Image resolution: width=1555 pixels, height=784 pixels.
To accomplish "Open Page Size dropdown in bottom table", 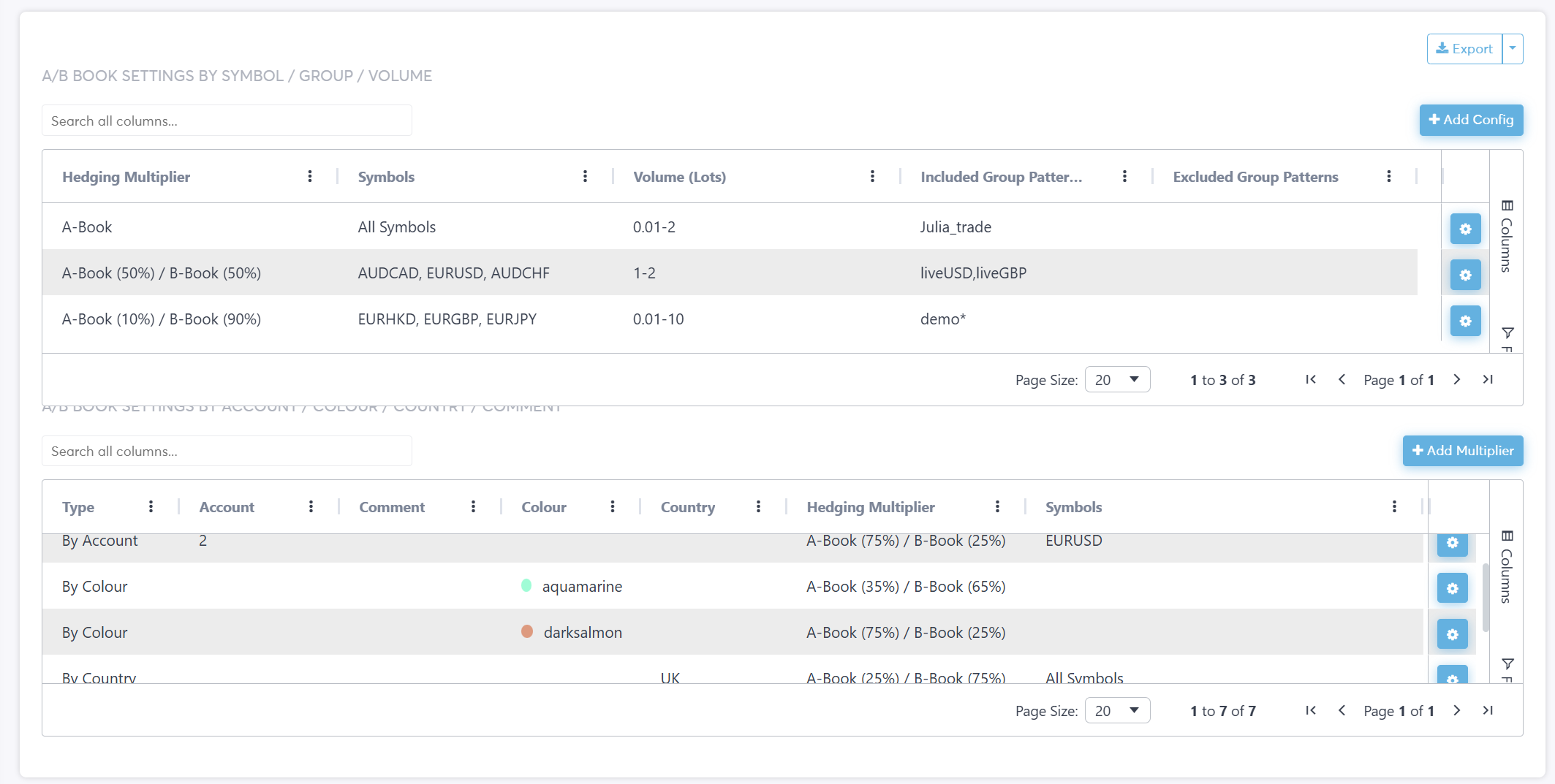I will 1117,710.
